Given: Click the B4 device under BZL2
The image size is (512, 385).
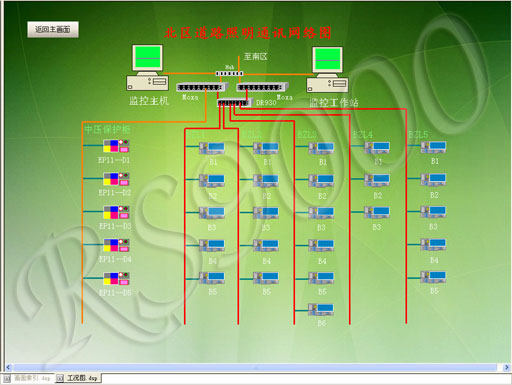Looking at the screenshot, I should coord(266,246).
